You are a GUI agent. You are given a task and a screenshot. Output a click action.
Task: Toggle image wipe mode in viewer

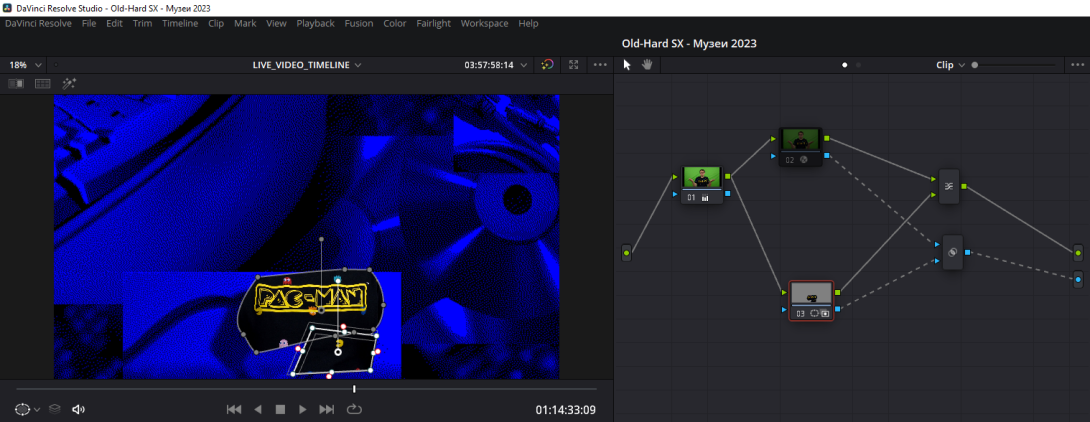[16, 83]
